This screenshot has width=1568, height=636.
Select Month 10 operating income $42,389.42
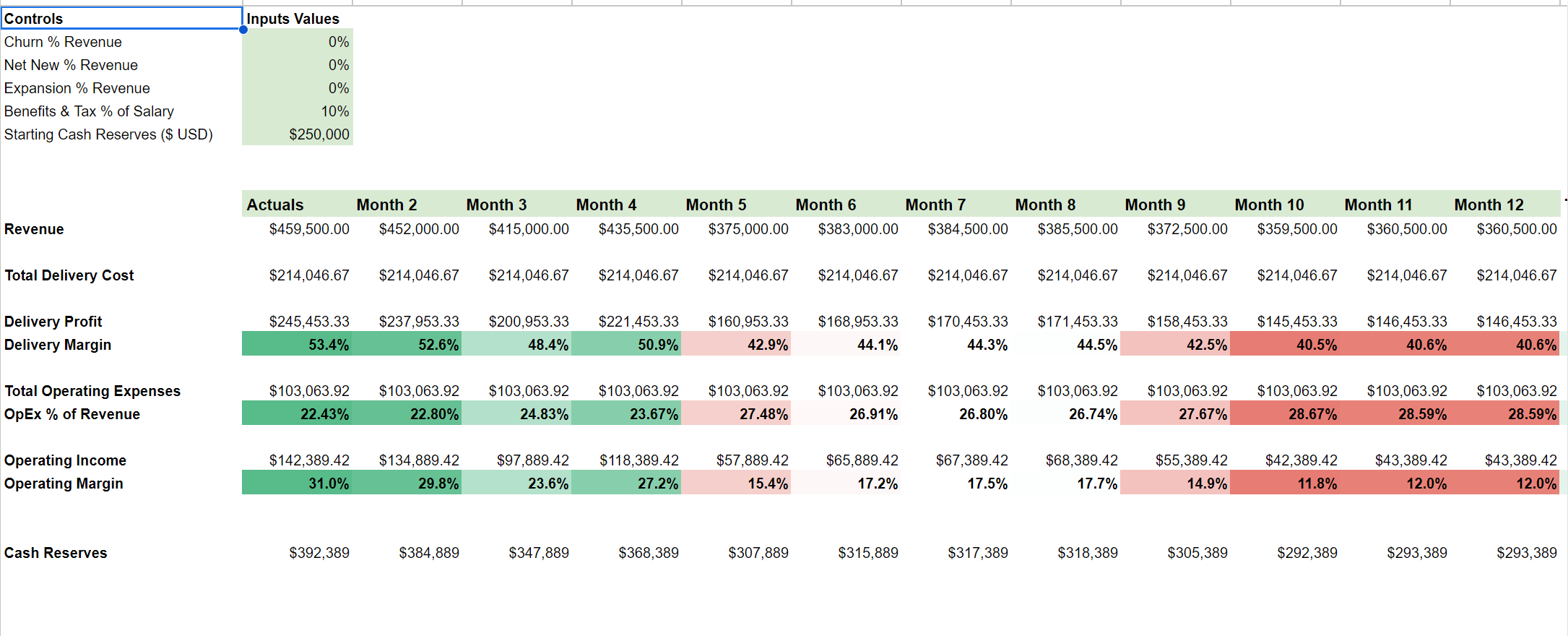[x=1286, y=460]
